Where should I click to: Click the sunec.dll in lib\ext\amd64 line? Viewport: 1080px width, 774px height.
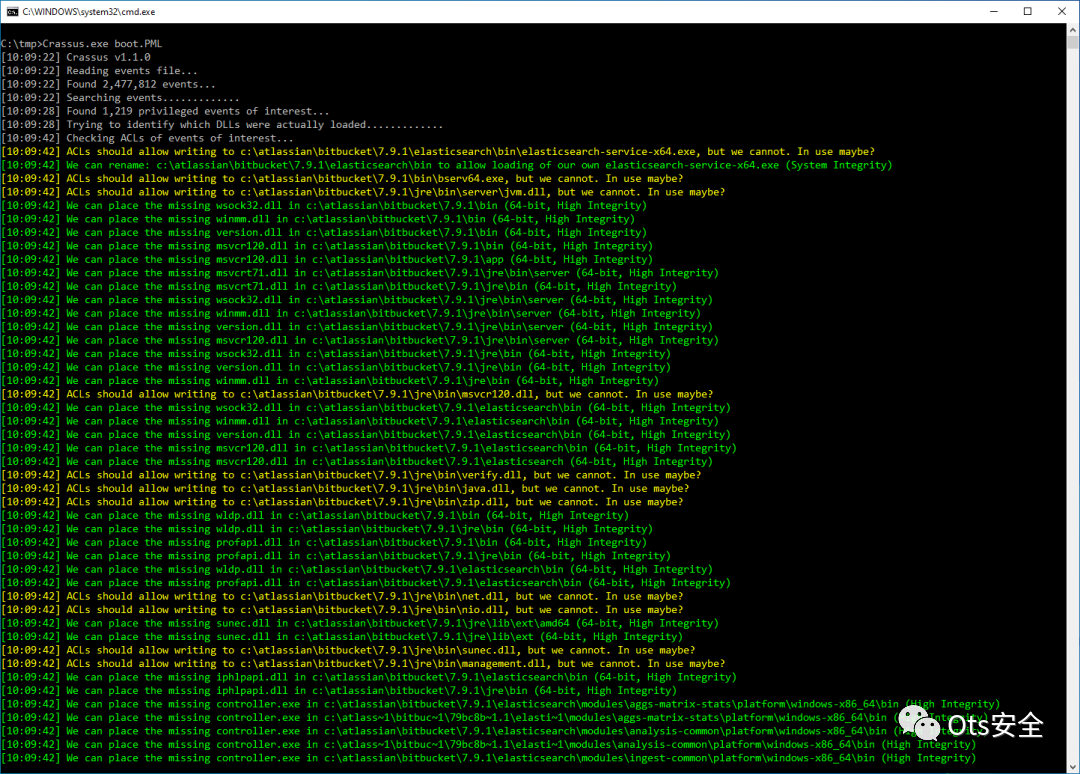pos(360,623)
